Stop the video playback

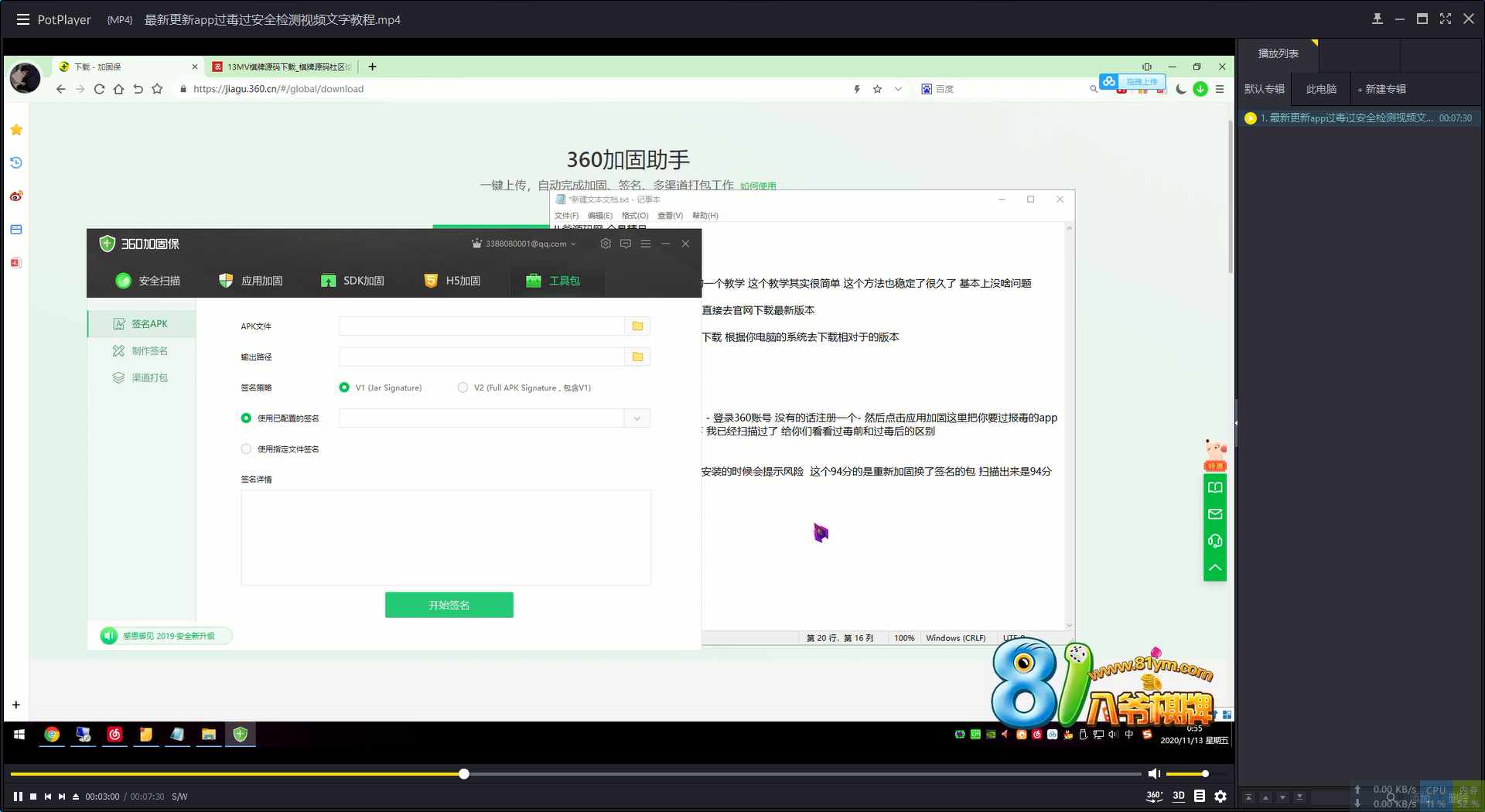tap(33, 797)
